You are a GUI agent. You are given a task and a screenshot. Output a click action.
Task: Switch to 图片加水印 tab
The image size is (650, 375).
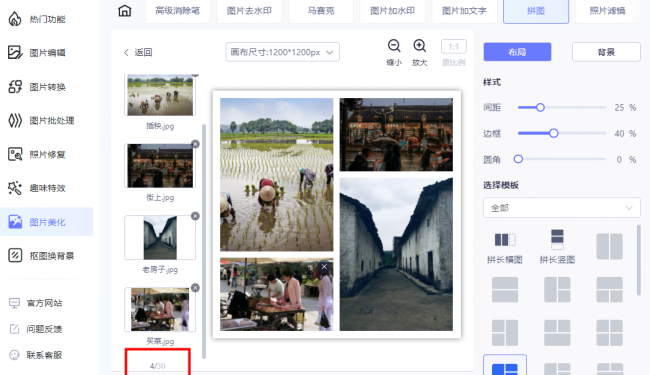point(392,11)
